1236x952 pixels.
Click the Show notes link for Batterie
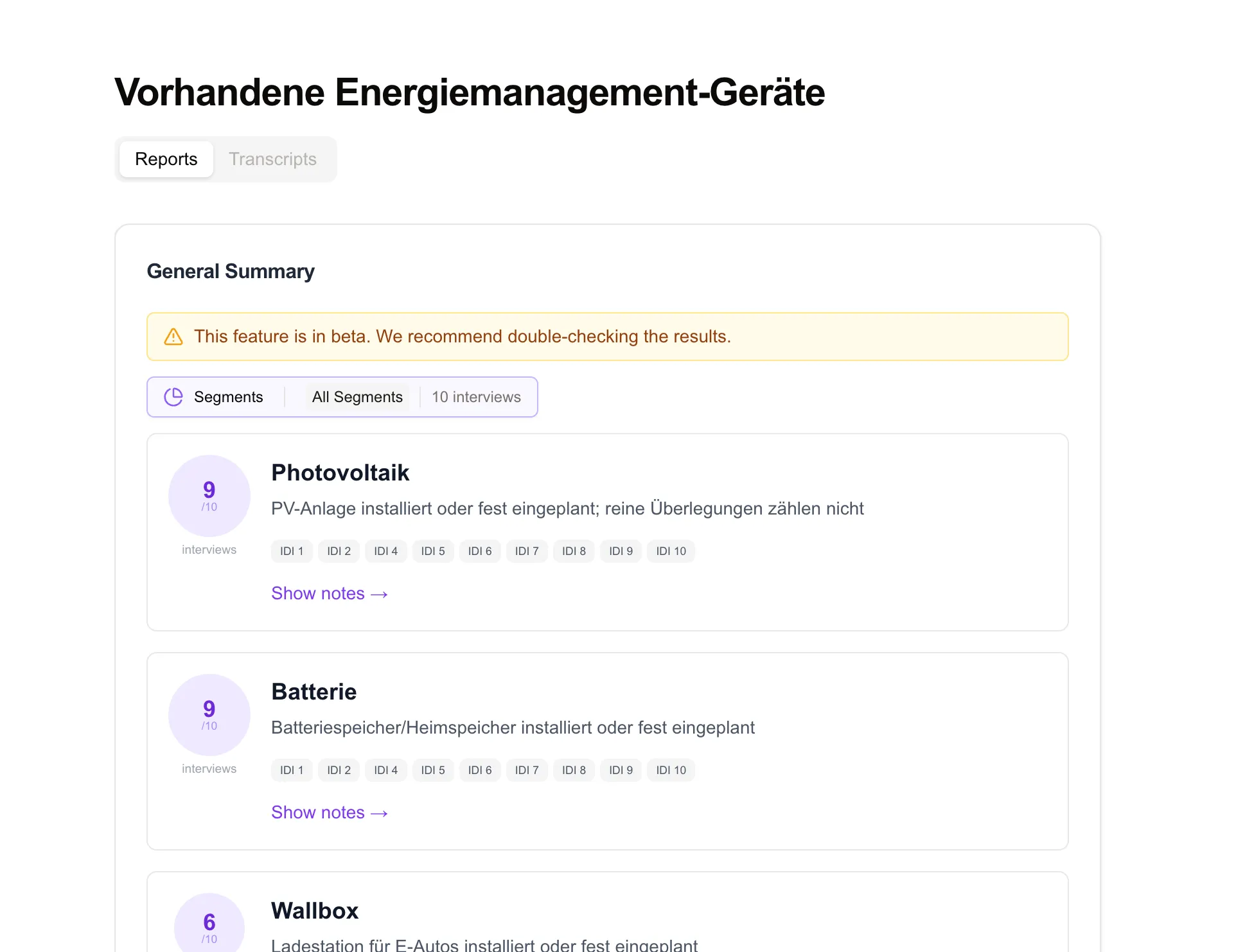click(319, 813)
